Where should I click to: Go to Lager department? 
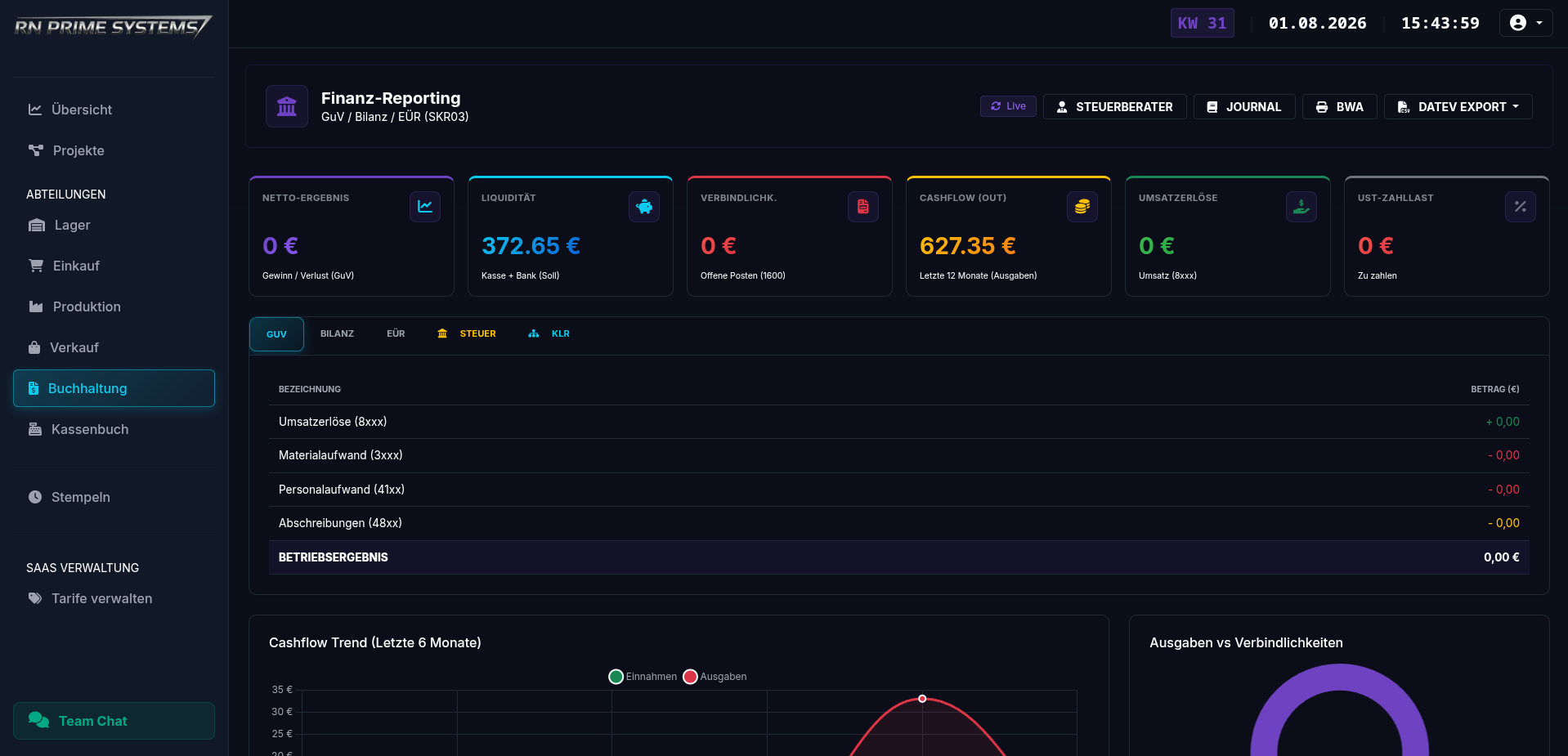pos(114,225)
